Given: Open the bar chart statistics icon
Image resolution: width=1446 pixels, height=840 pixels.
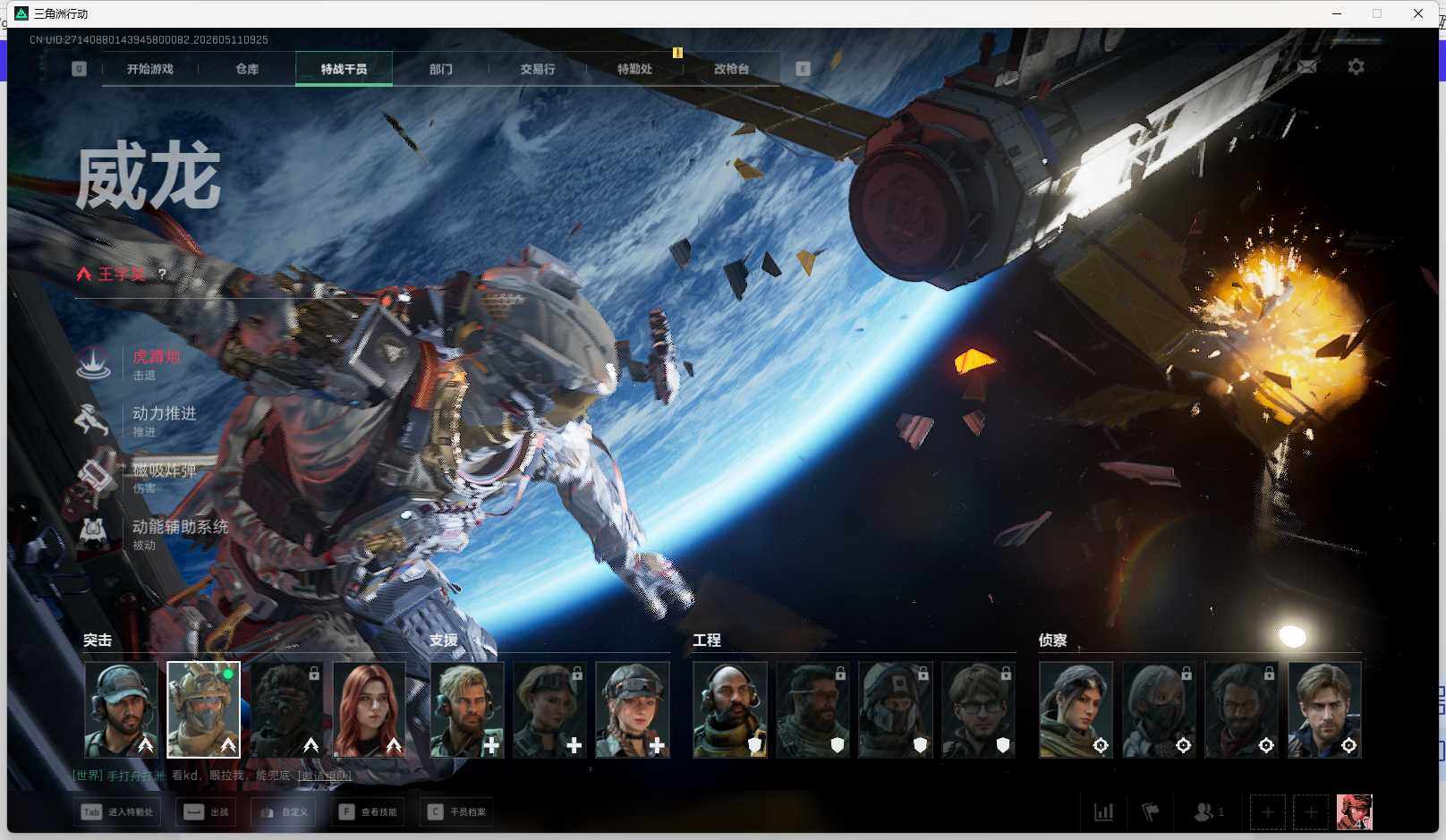Looking at the screenshot, I should 1104,812.
